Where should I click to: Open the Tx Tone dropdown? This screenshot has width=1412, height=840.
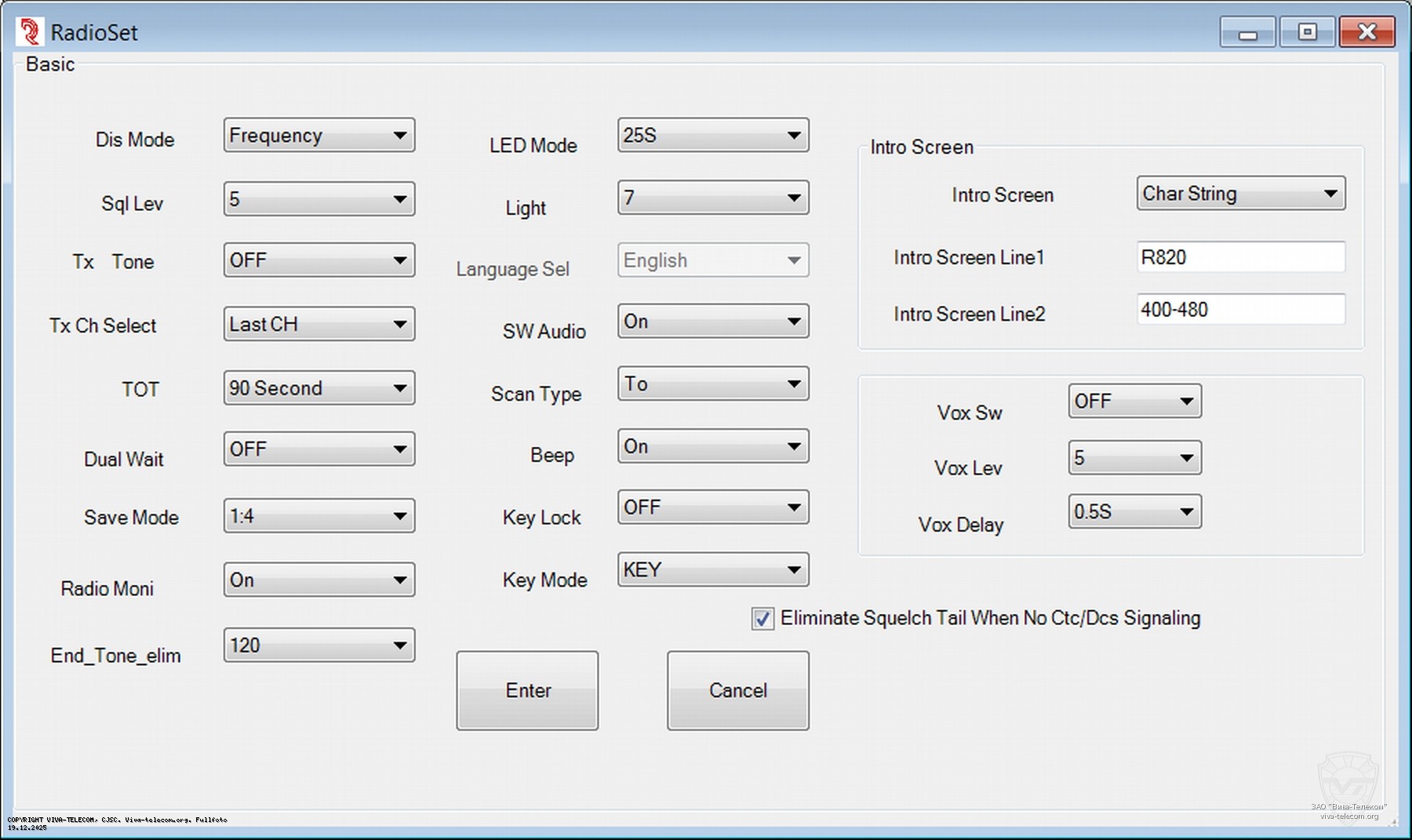pos(319,260)
